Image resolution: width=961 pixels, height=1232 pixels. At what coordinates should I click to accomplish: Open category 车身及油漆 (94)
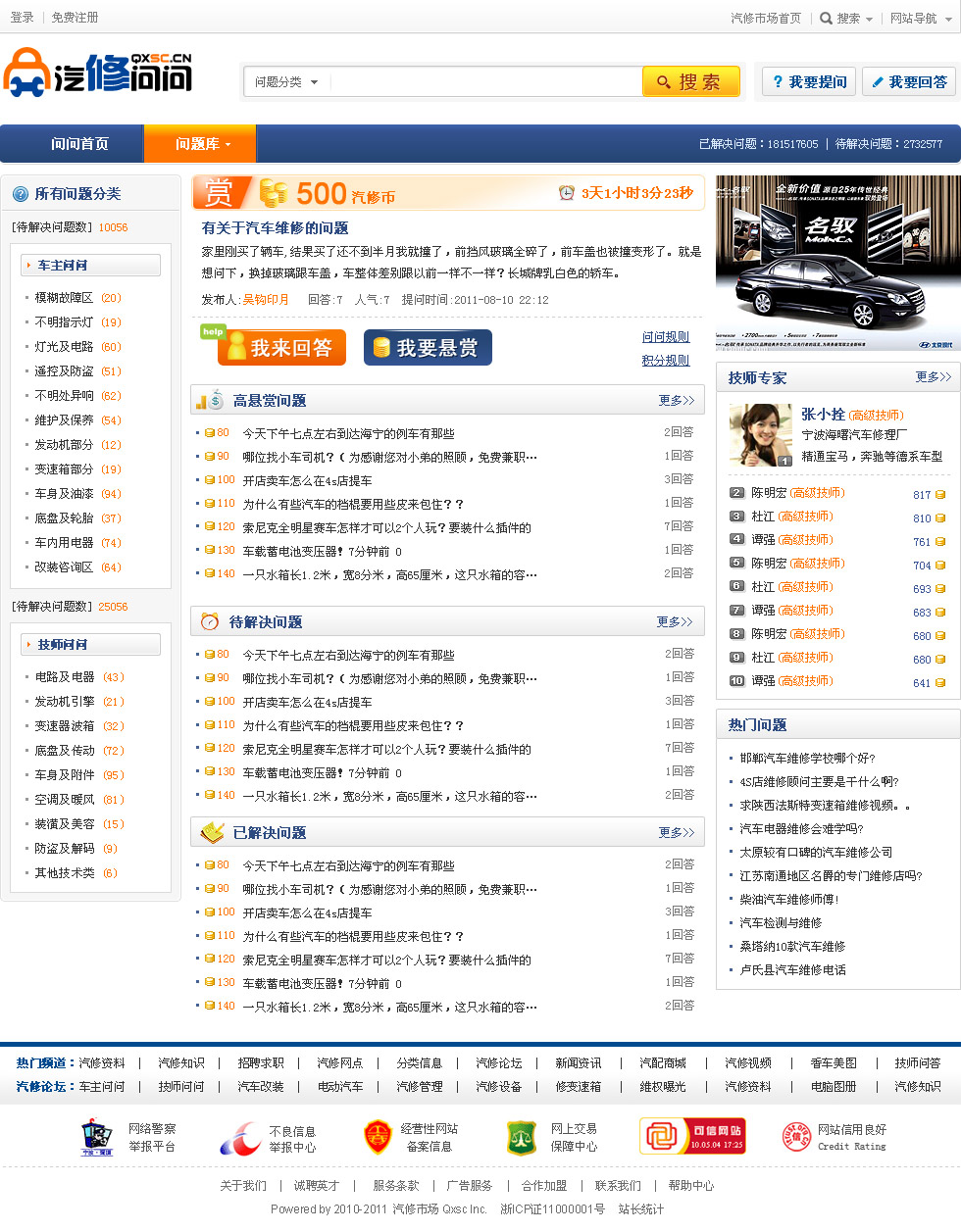pyautogui.click(x=78, y=493)
